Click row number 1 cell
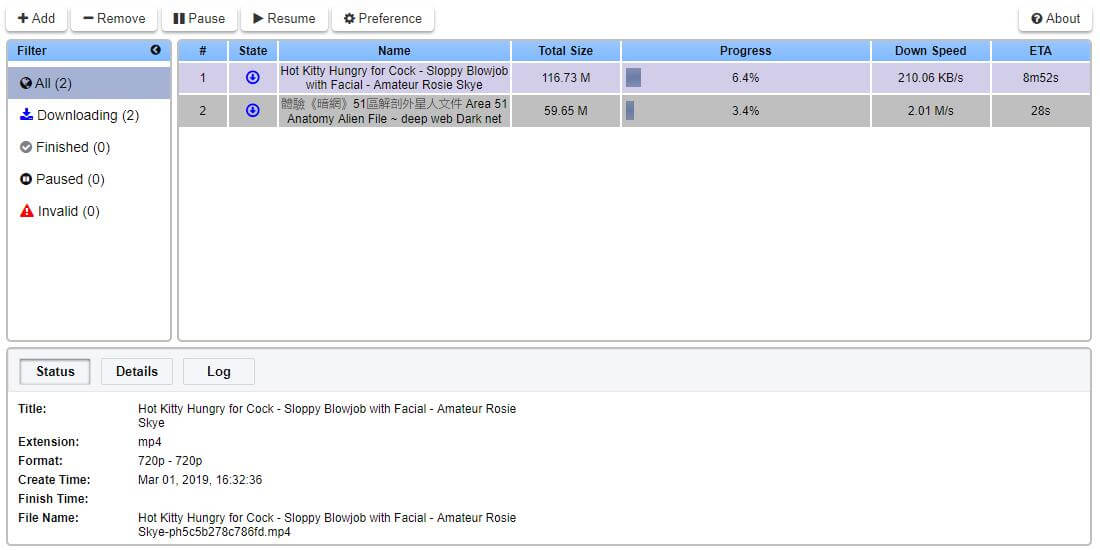 (x=203, y=78)
